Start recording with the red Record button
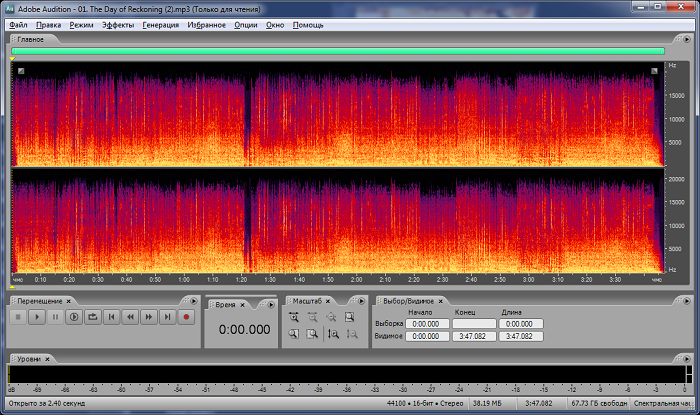This screenshot has height=415, width=700. (x=186, y=317)
